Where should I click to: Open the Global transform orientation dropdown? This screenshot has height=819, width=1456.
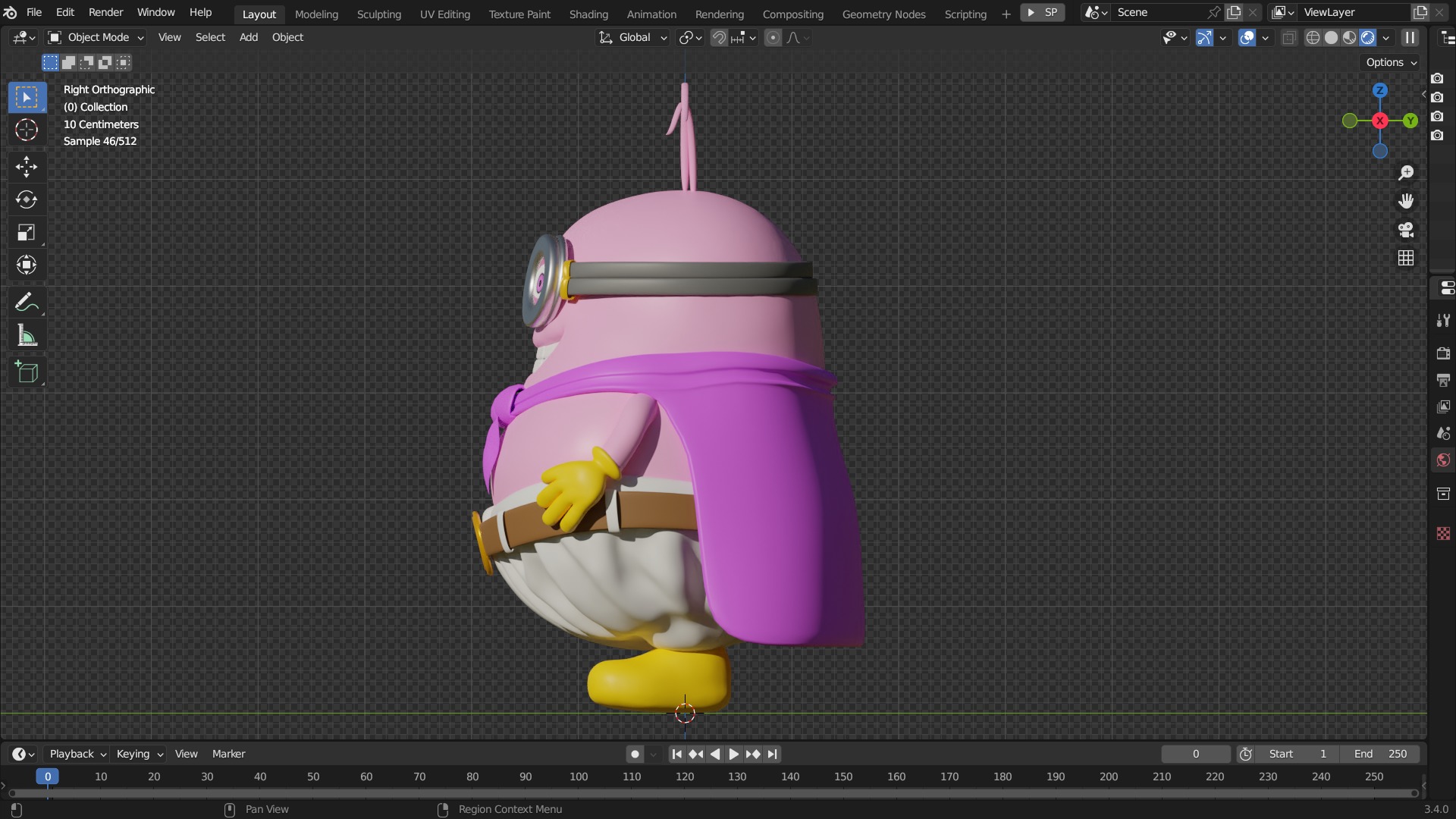tap(633, 37)
